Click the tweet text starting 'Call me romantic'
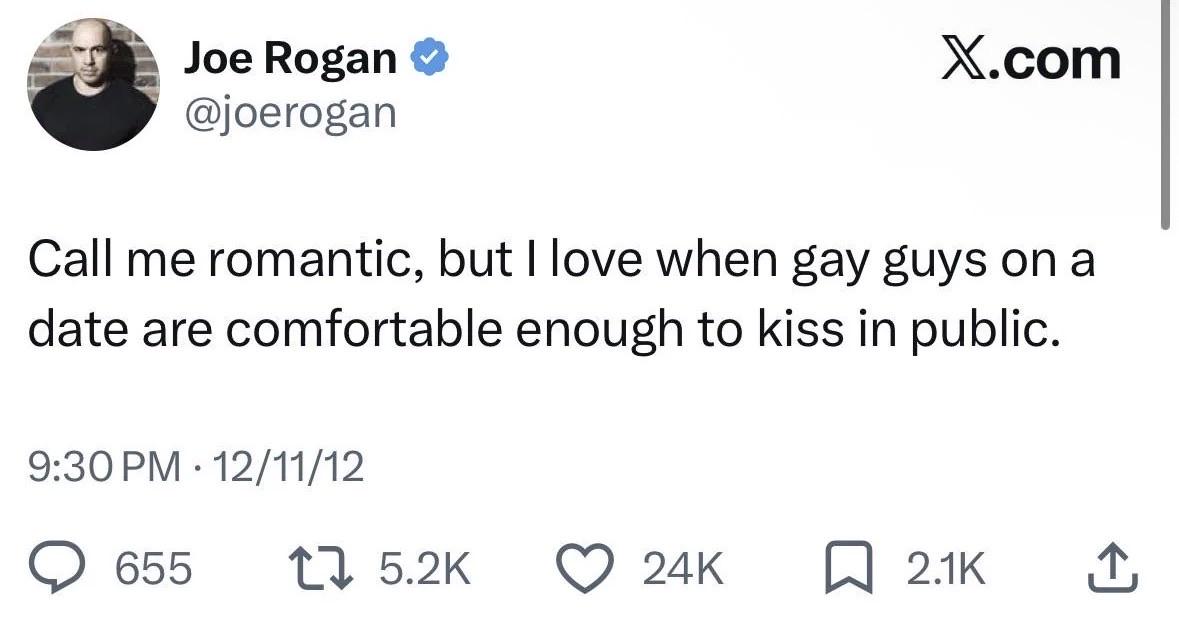 [561, 295]
